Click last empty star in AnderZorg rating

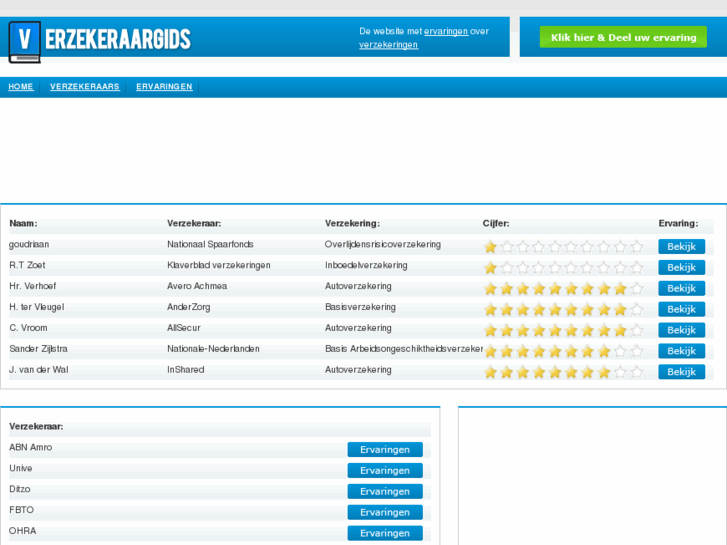637,309
